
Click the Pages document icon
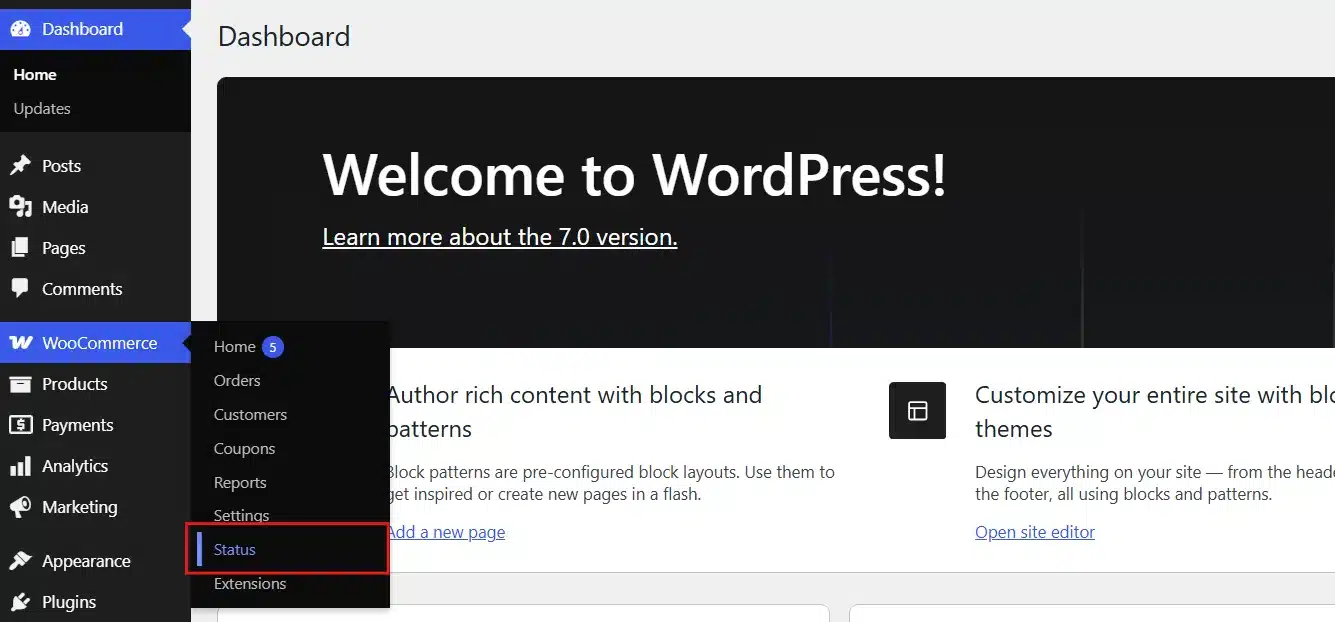point(20,248)
